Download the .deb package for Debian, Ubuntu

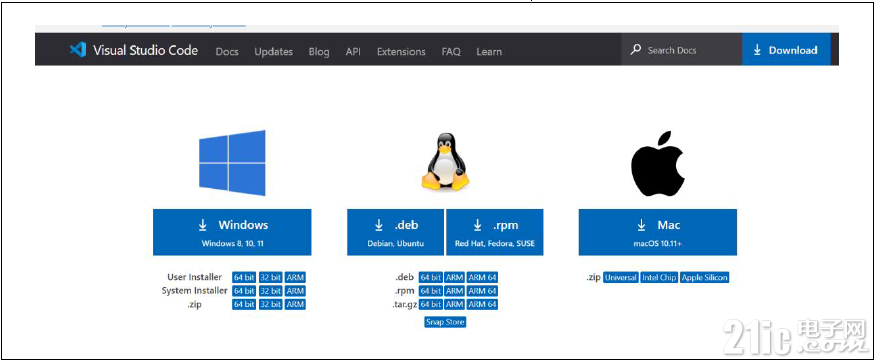[x=395, y=232]
